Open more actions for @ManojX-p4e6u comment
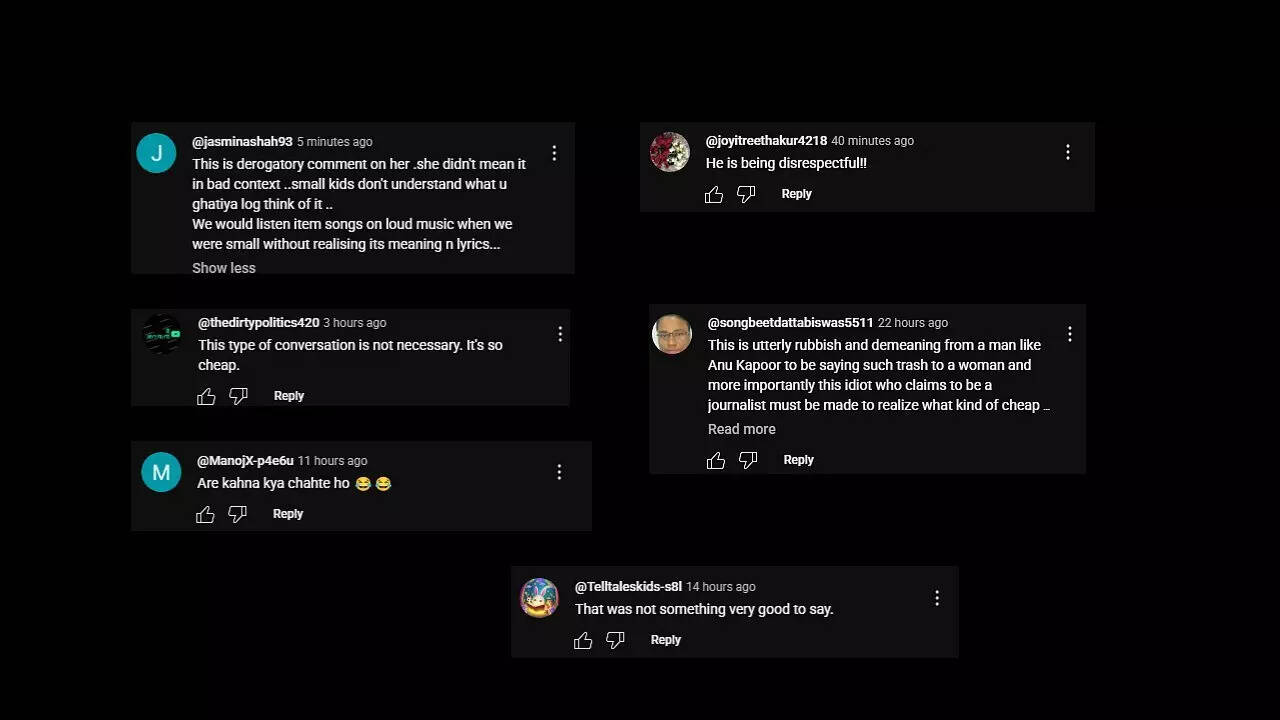Image resolution: width=1280 pixels, height=720 pixels. [559, 472]
